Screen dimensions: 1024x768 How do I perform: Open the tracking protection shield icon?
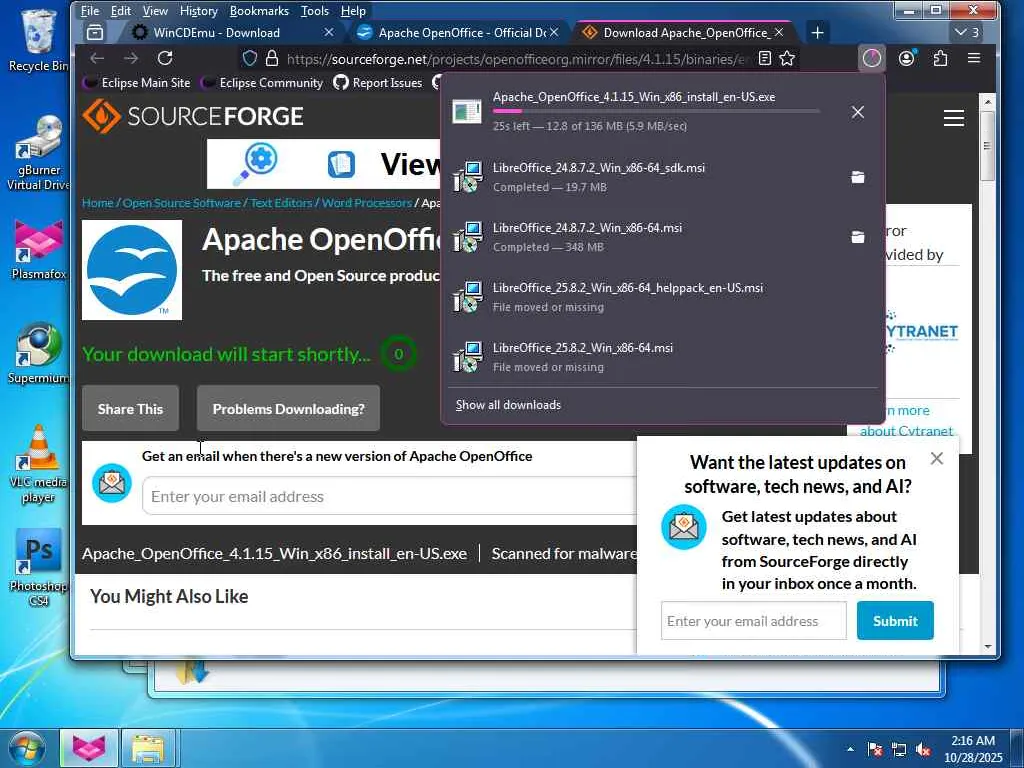(x=249, y=59)
